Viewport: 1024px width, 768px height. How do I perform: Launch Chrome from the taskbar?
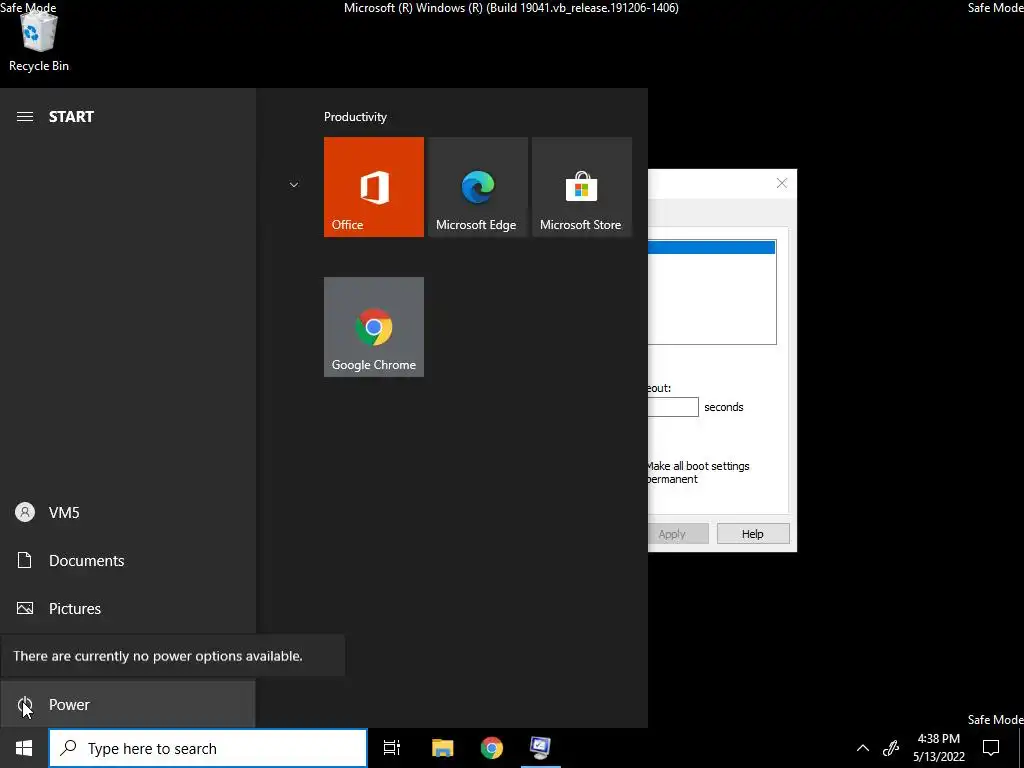tap(492, 748)
